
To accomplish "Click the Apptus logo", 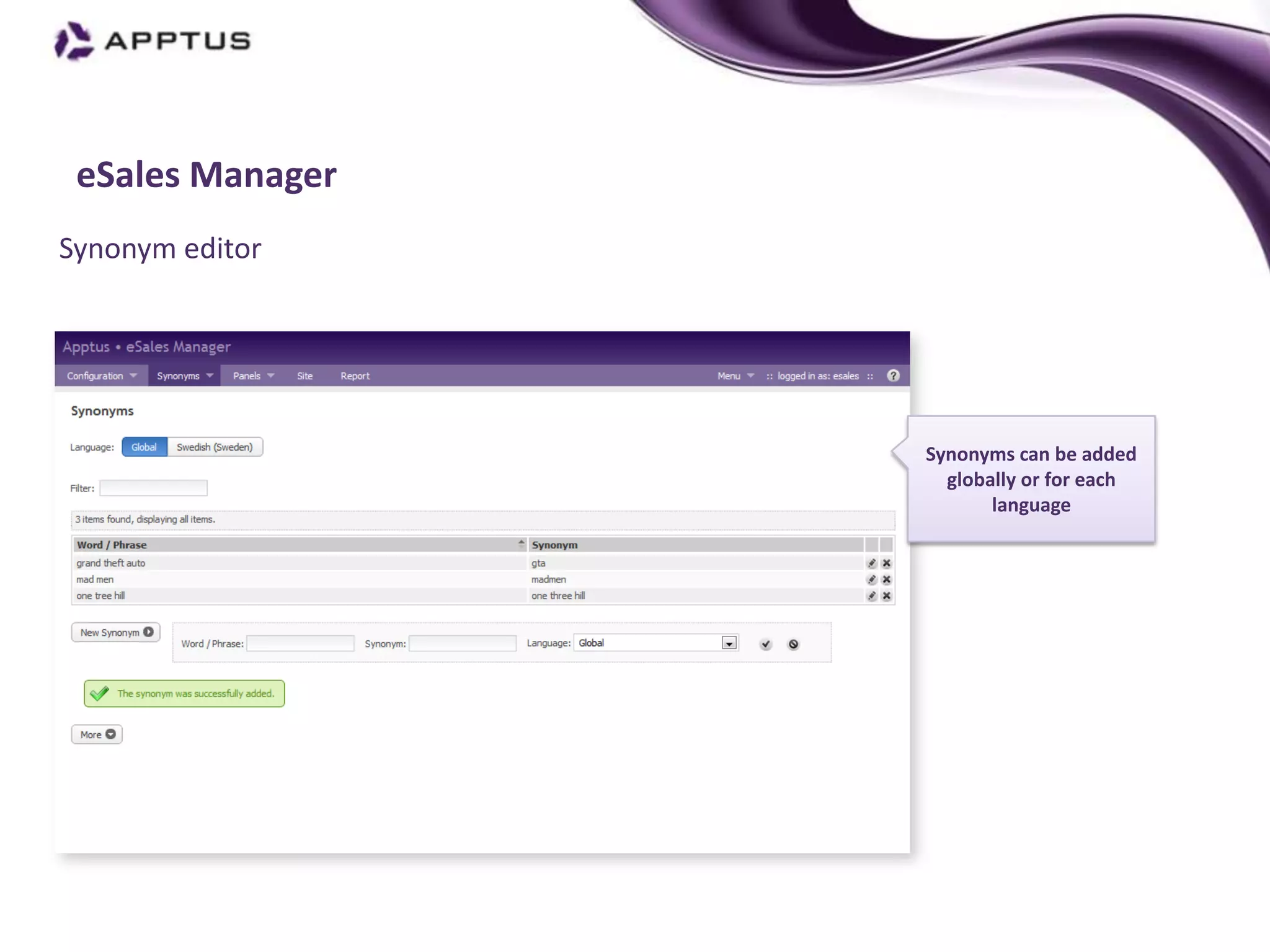I will [153, 41].
